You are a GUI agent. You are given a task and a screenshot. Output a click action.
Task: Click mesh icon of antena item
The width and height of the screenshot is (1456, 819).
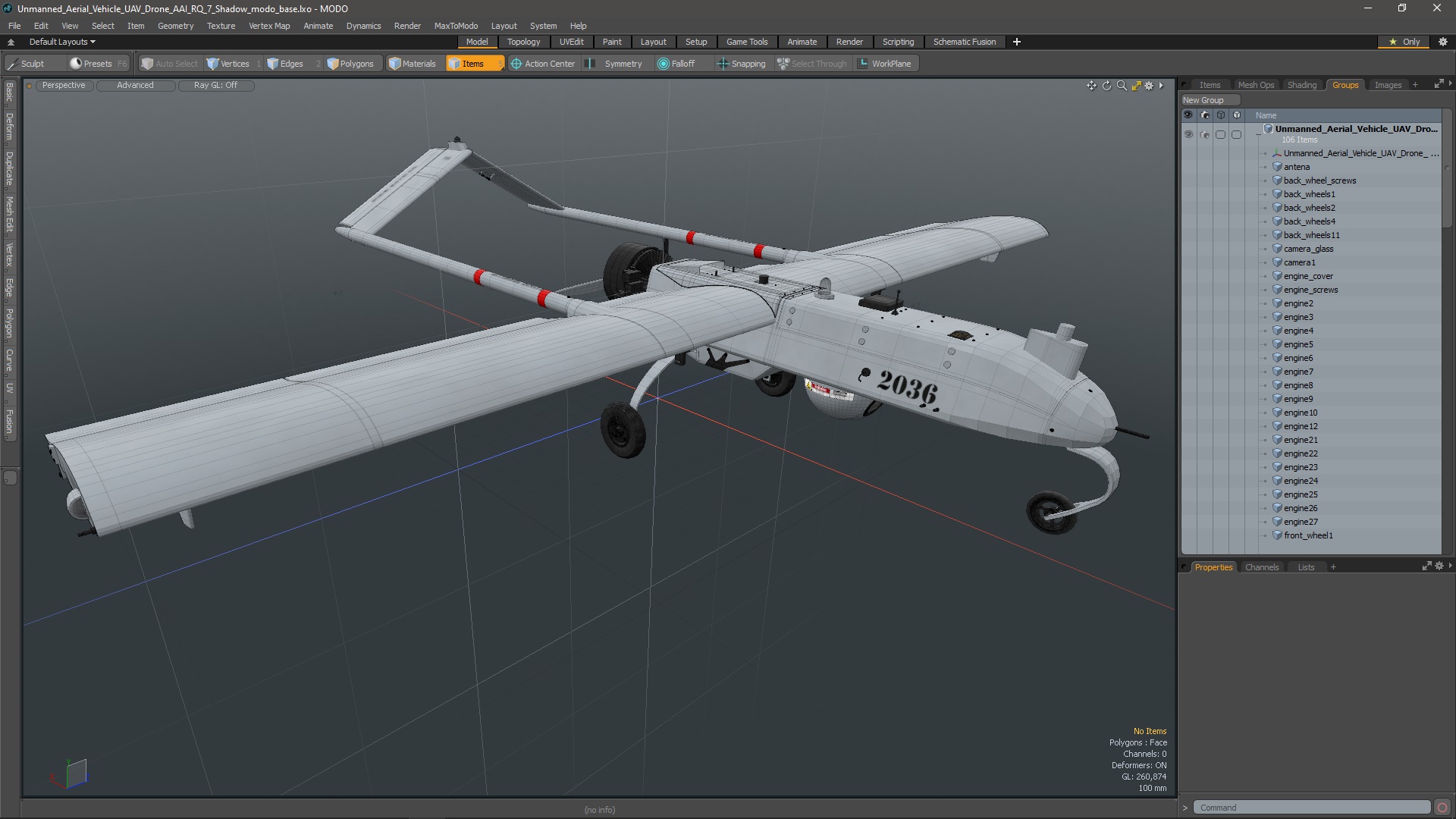(1277, 167)
